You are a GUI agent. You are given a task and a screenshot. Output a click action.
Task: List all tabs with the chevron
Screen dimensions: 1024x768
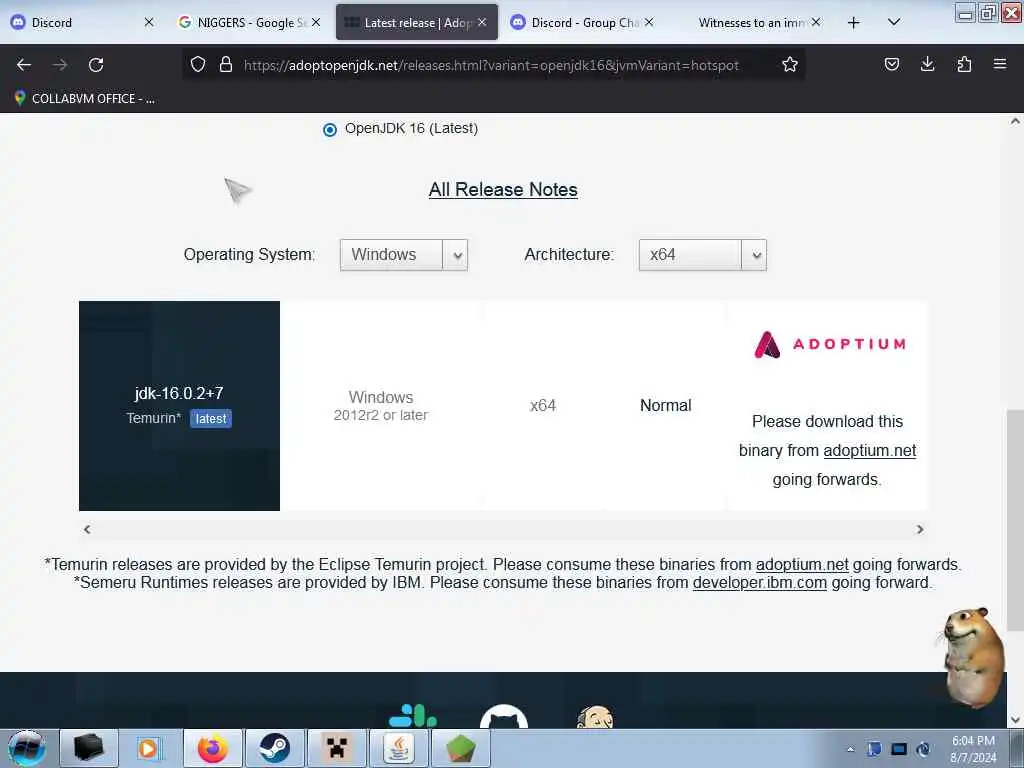(x=894, y=22)
